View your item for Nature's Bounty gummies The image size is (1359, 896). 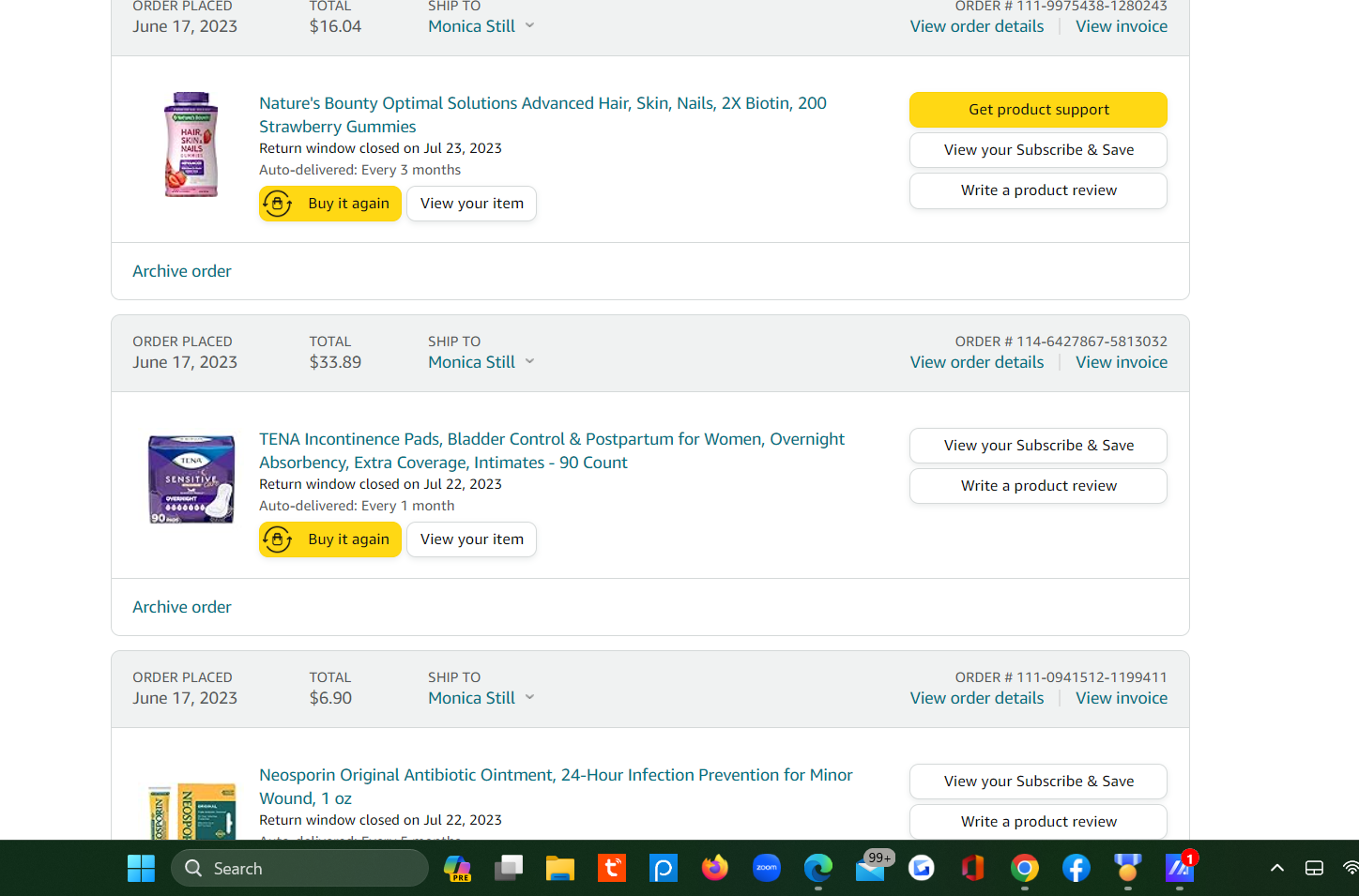tap(472, 204)
